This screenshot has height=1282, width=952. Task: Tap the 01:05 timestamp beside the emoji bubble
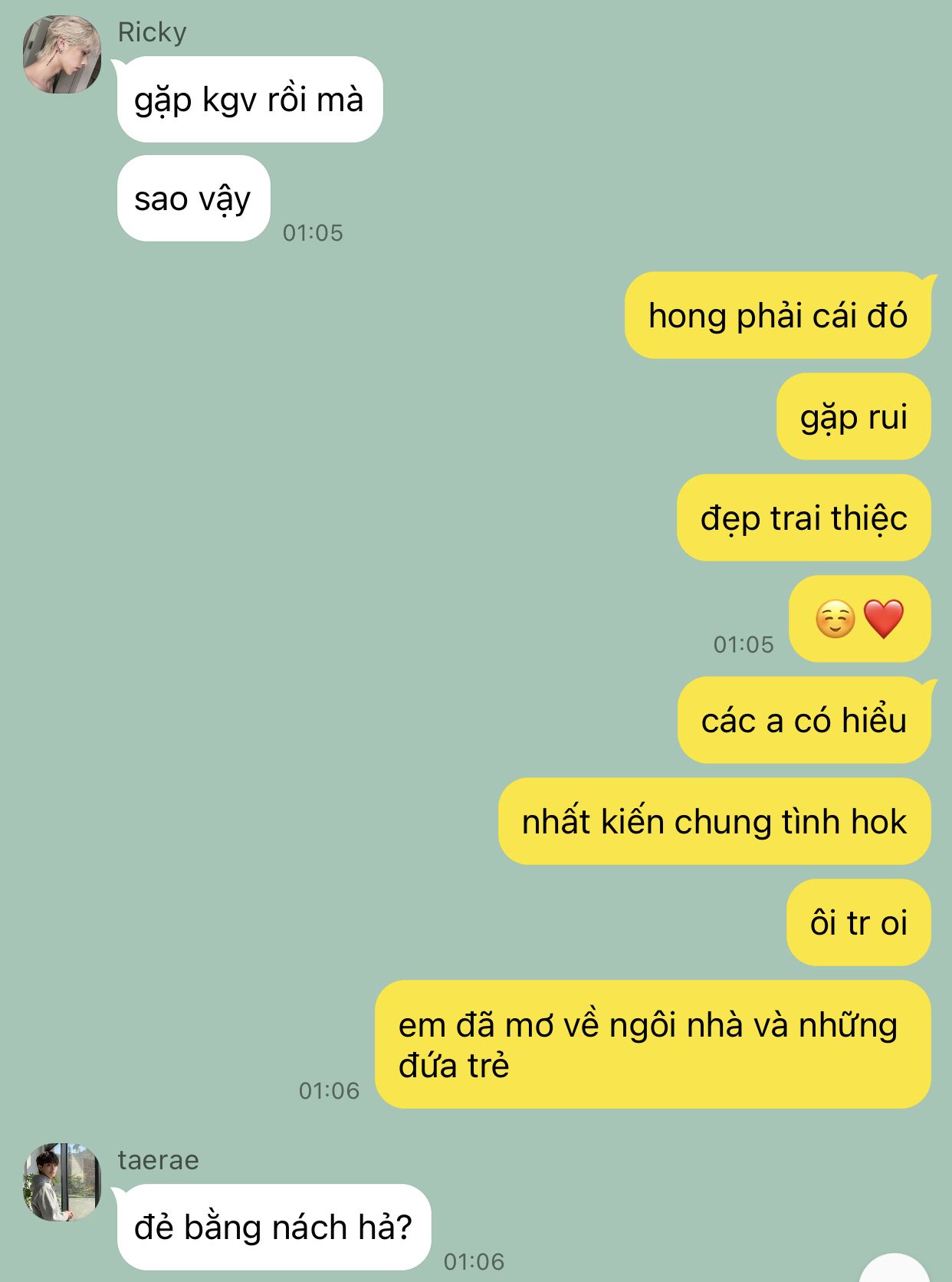[744, 644]
